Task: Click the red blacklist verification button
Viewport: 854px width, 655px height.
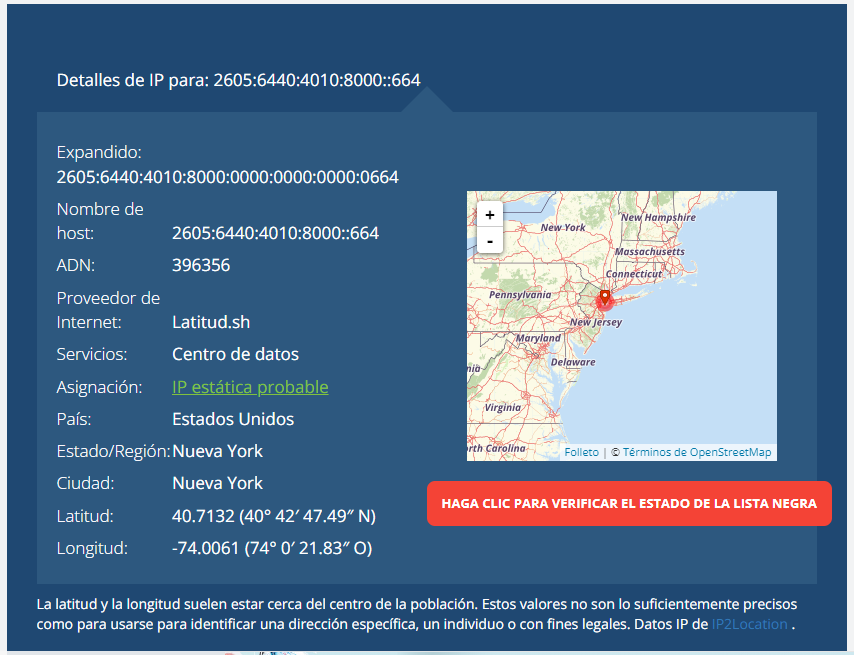Action: tap(629, 503)
